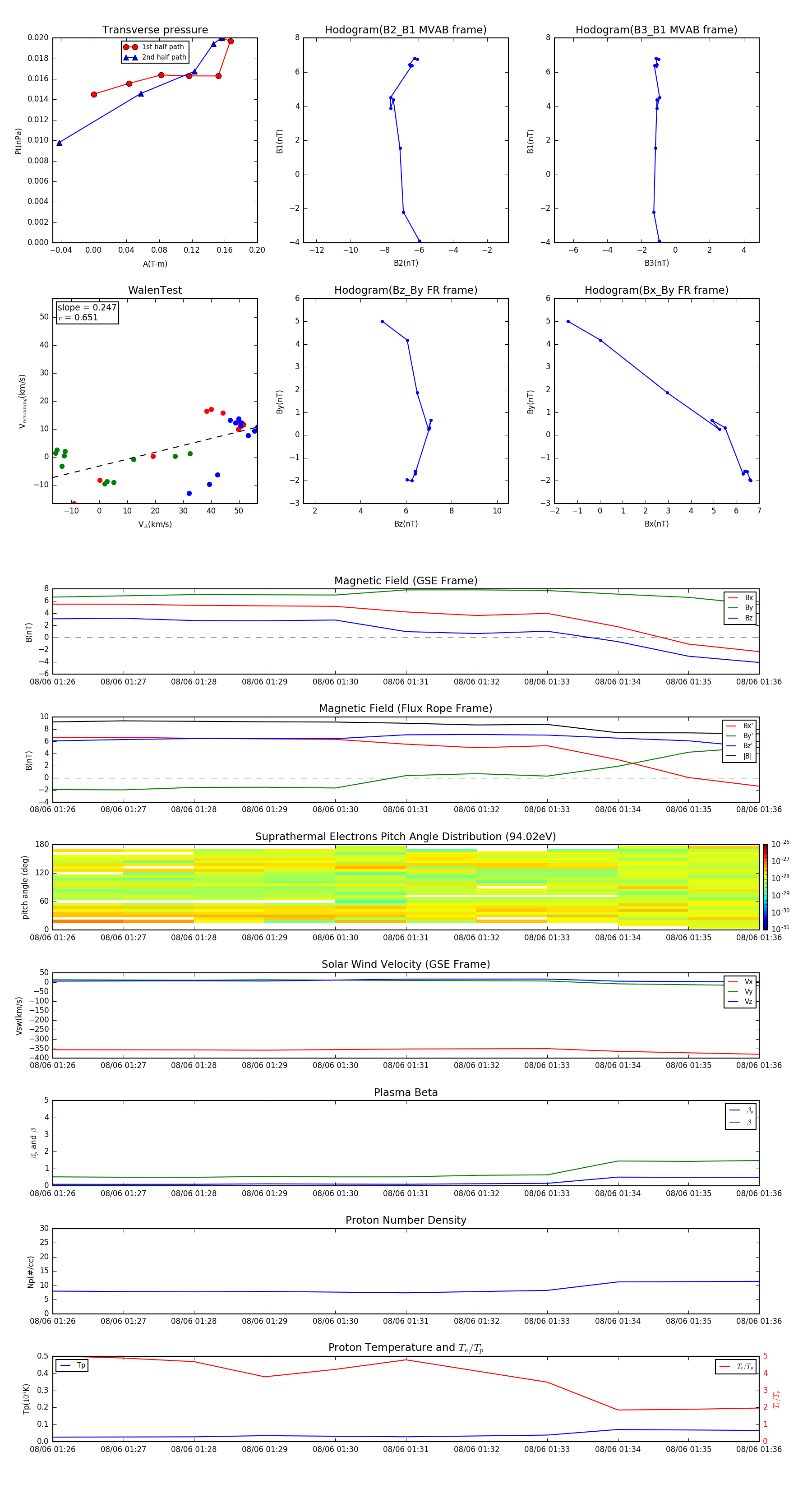This screenshot has height=1489, width=812.
Task: Click the '2nd half path' legend entry
Action: (155, 57)
